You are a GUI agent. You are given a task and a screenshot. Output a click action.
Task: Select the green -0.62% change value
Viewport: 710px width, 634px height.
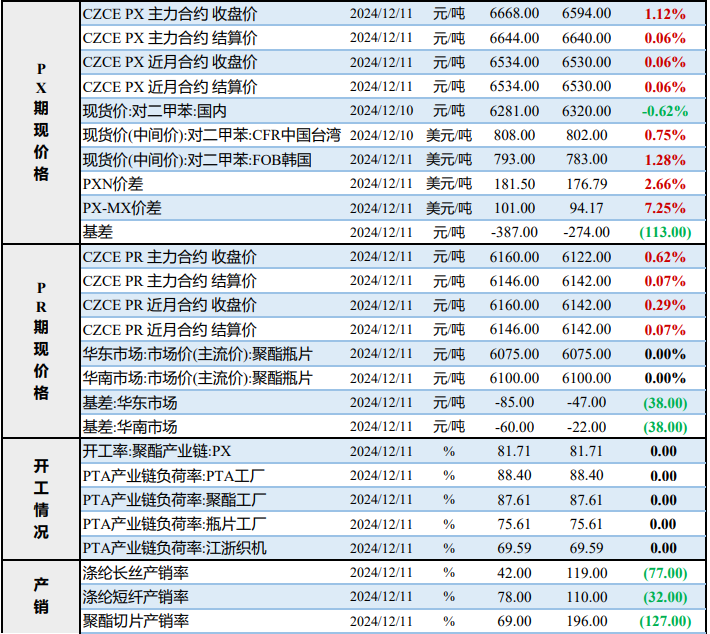[x=665, y=111]
